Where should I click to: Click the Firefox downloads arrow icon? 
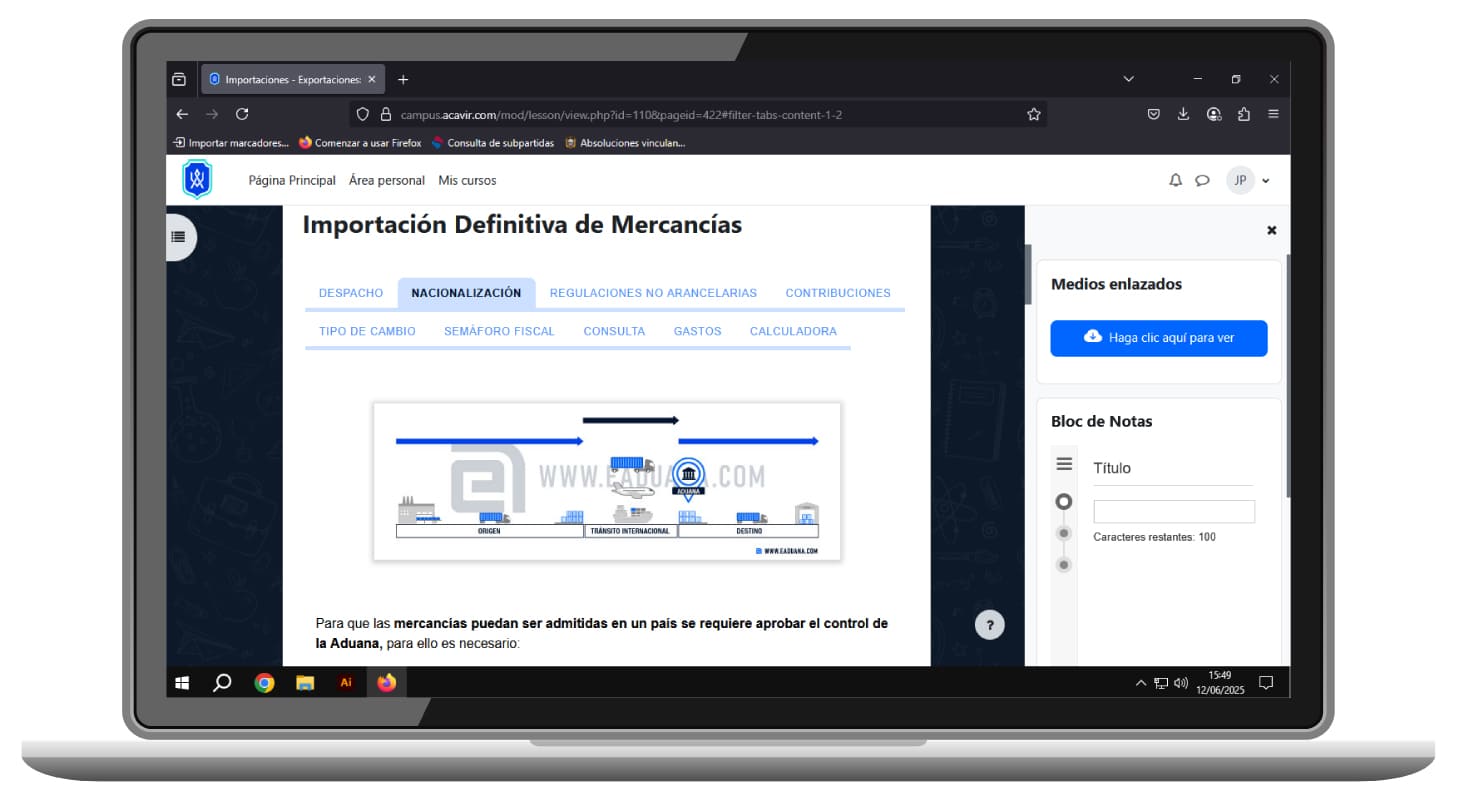(1183, 115)
